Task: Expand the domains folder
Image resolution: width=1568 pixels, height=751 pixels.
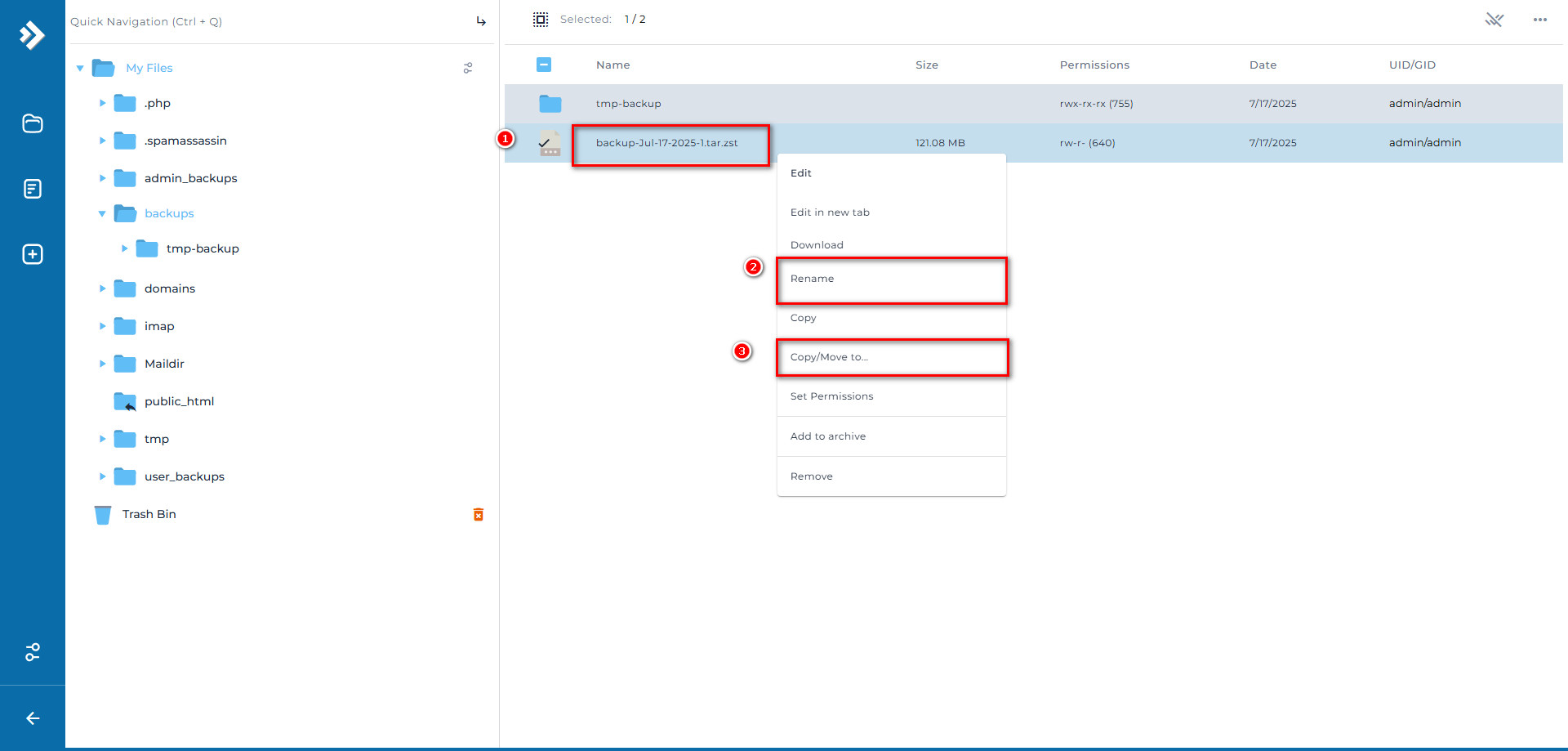Action: pyautogui.click(x=102, y=288)
